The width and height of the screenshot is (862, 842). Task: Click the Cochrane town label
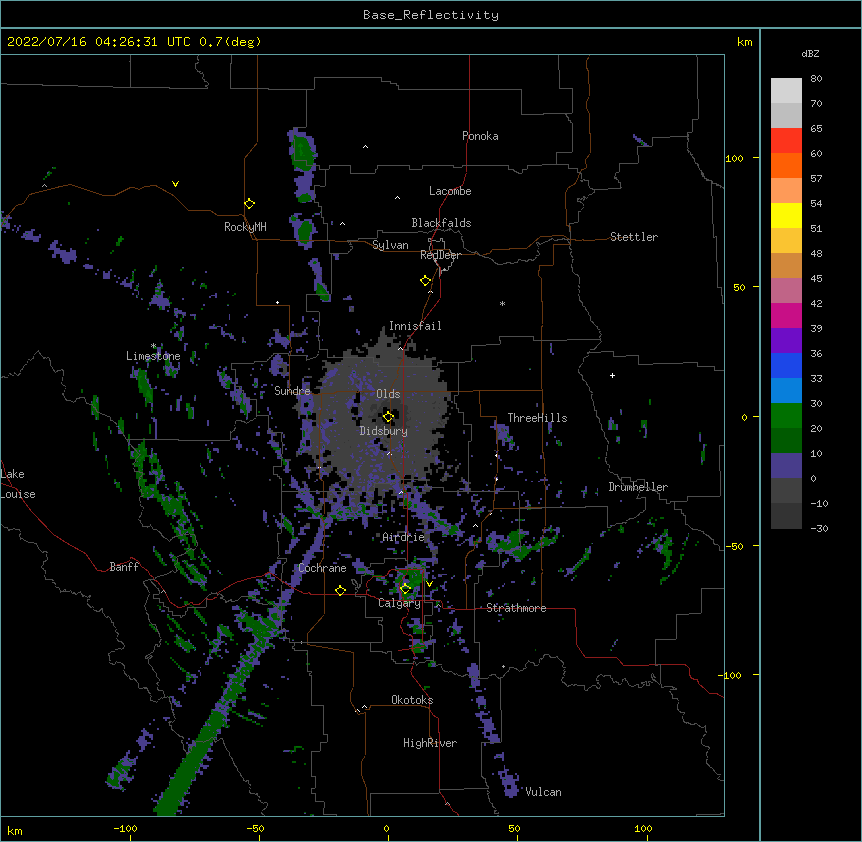pyautogui.click(x=322, y=568)
